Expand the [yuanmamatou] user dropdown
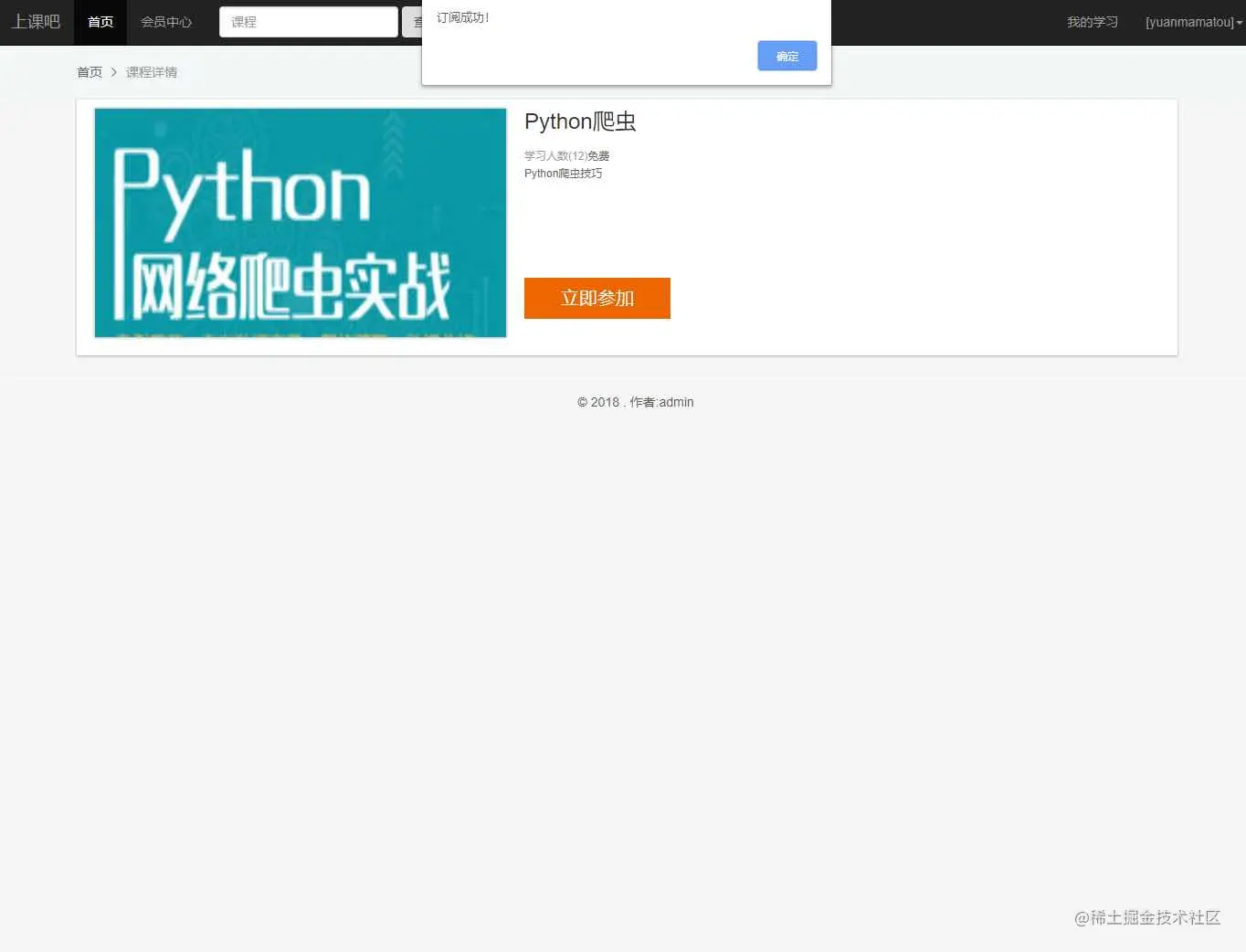The width and height of the screenshot is (1246, 952). (1194, 22)
